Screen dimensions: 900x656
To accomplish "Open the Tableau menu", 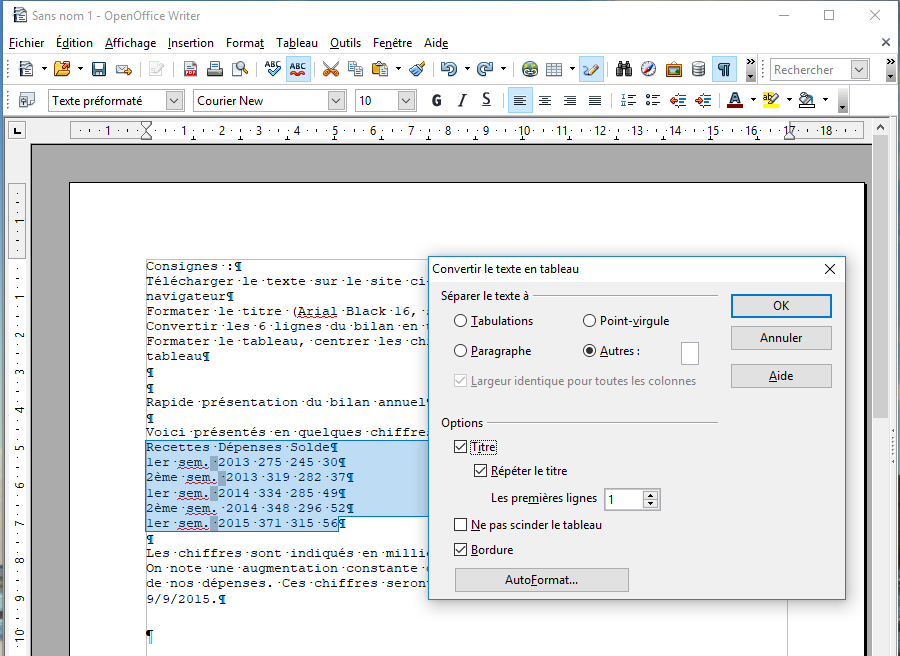I will [297, 43].
